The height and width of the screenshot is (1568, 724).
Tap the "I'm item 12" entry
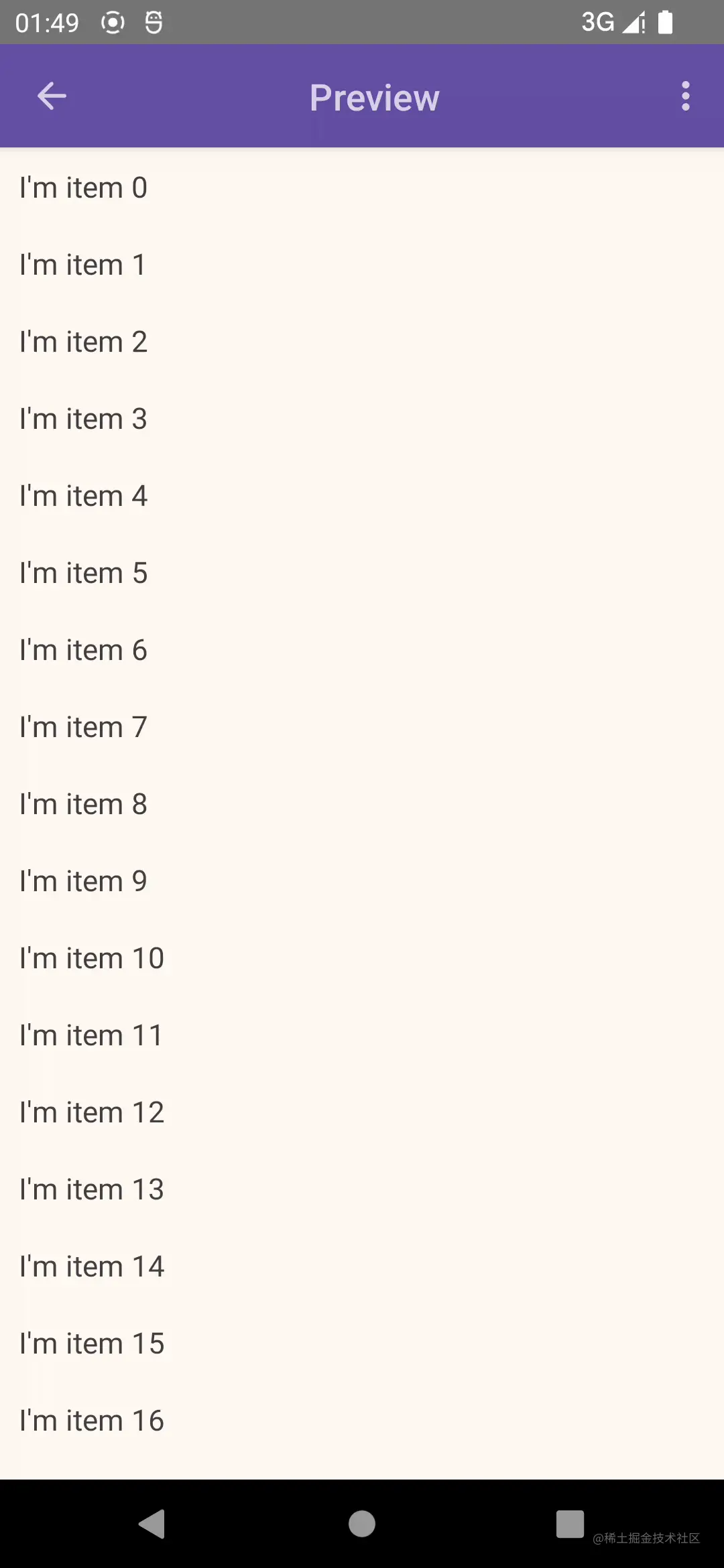(362, 1112)
